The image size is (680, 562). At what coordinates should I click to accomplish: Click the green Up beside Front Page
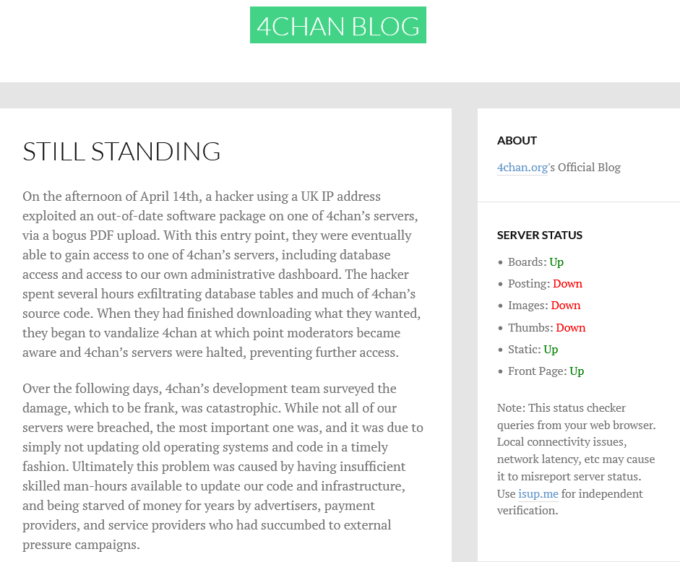coord(576,372)
